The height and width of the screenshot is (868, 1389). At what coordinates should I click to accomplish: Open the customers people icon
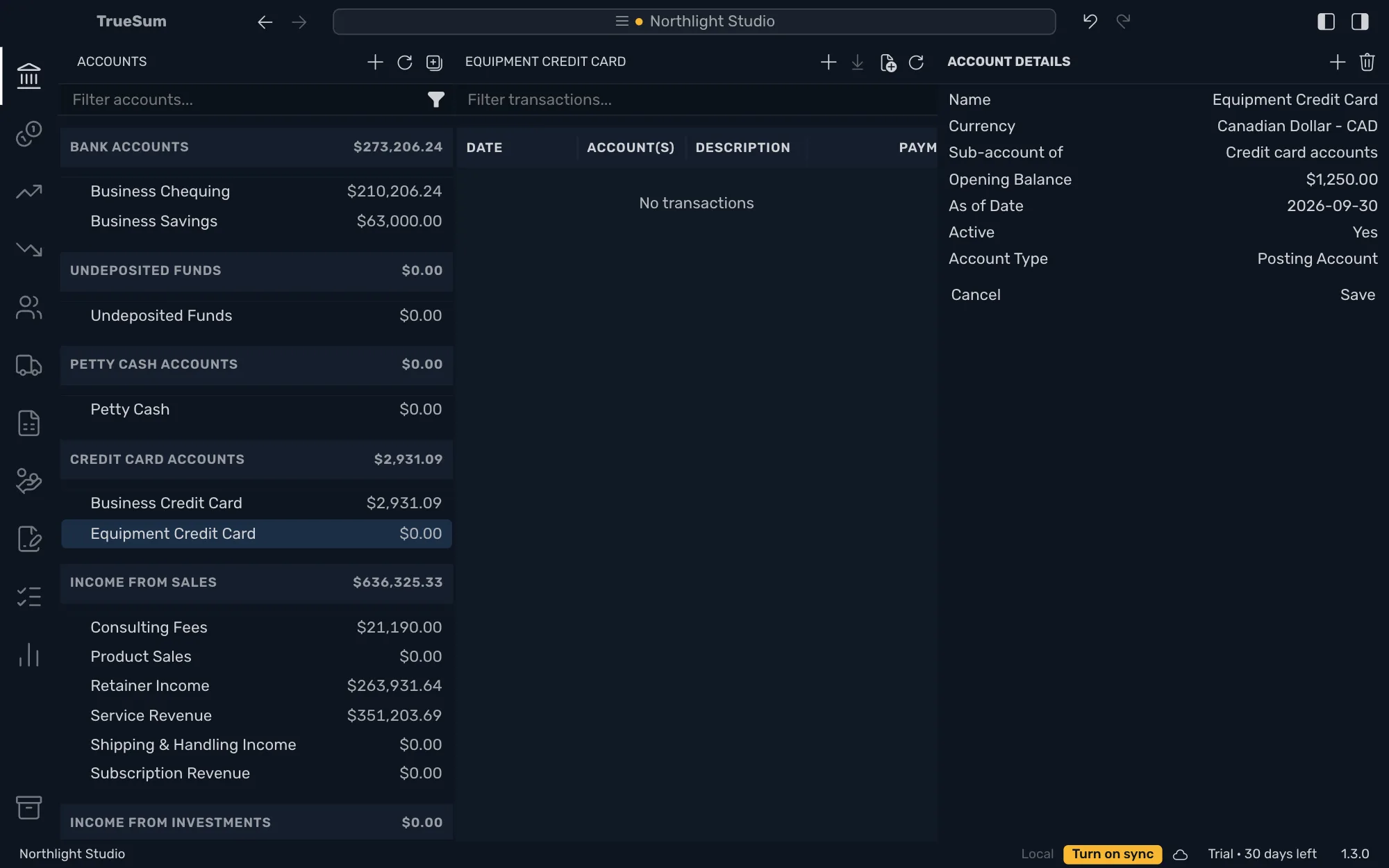(28, 308)
